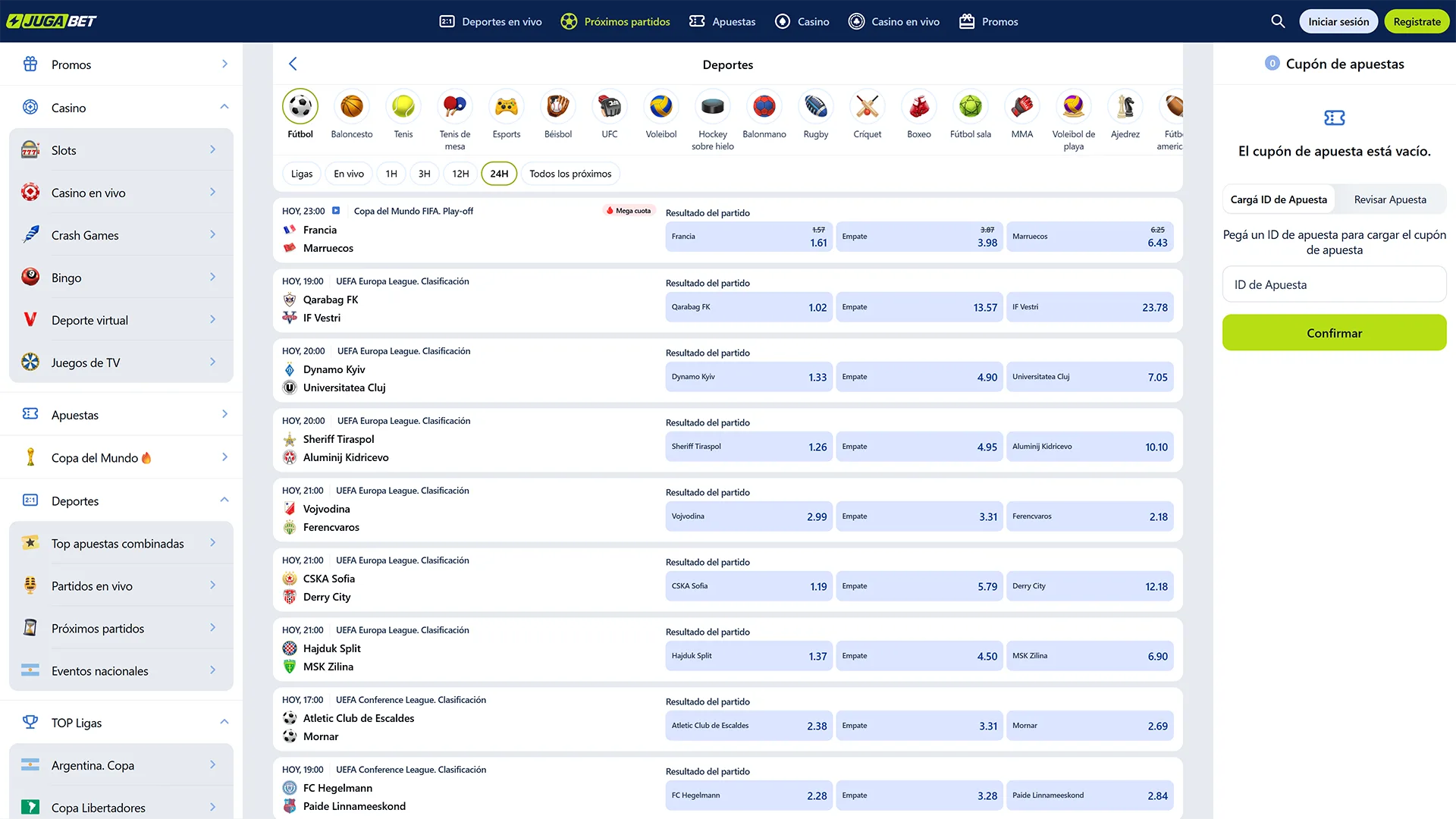This screenshot has height=819, width=1456.
Task: Collapse the Deportes sidebar section
Action: [224, 500]
